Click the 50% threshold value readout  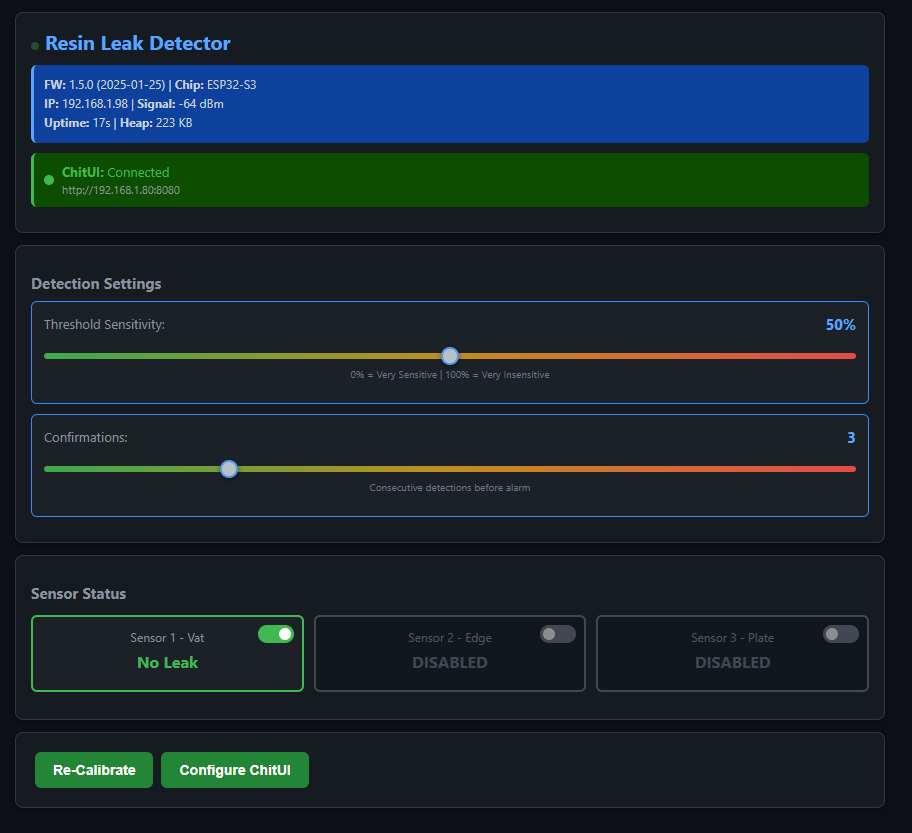click(x=840, y=325)
